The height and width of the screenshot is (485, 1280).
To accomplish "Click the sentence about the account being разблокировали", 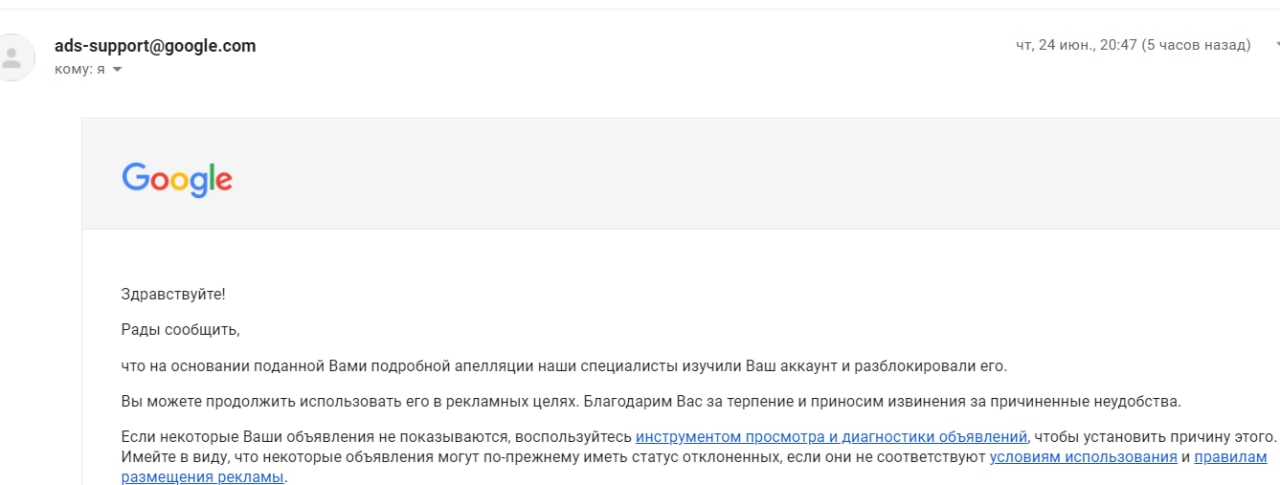I will [x=564, y=366].
